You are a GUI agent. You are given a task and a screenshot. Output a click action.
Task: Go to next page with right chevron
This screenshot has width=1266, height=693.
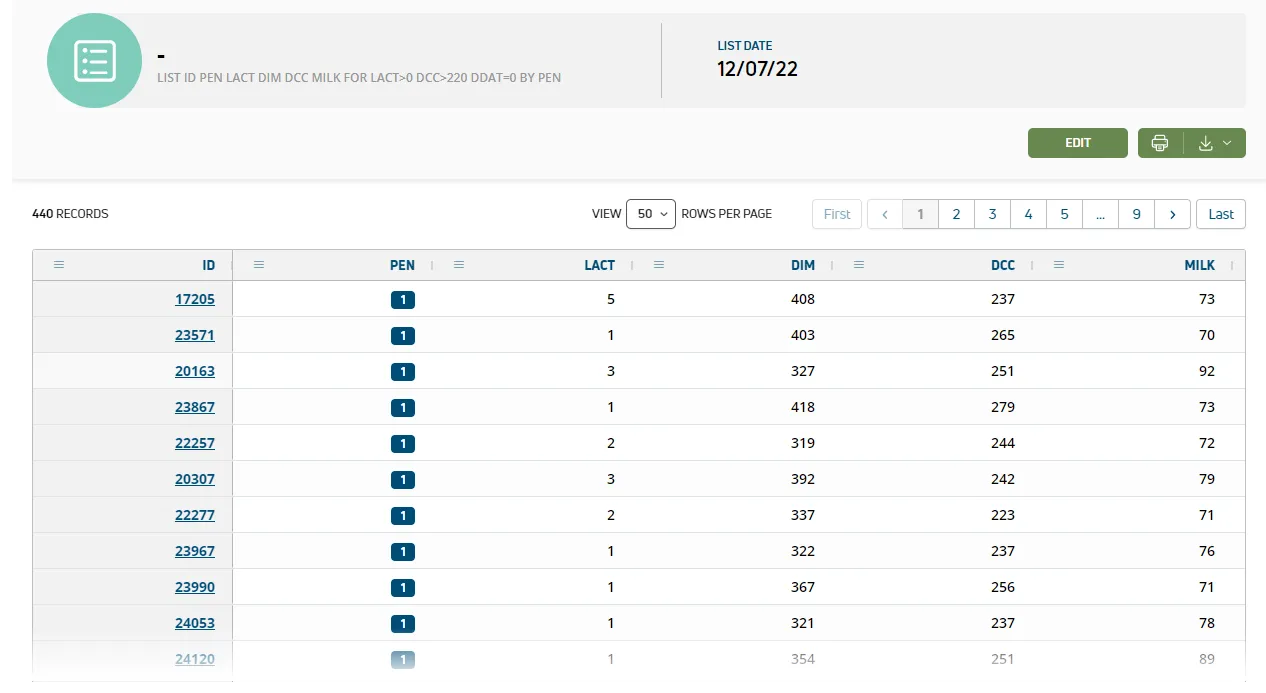click(1173, 214)
